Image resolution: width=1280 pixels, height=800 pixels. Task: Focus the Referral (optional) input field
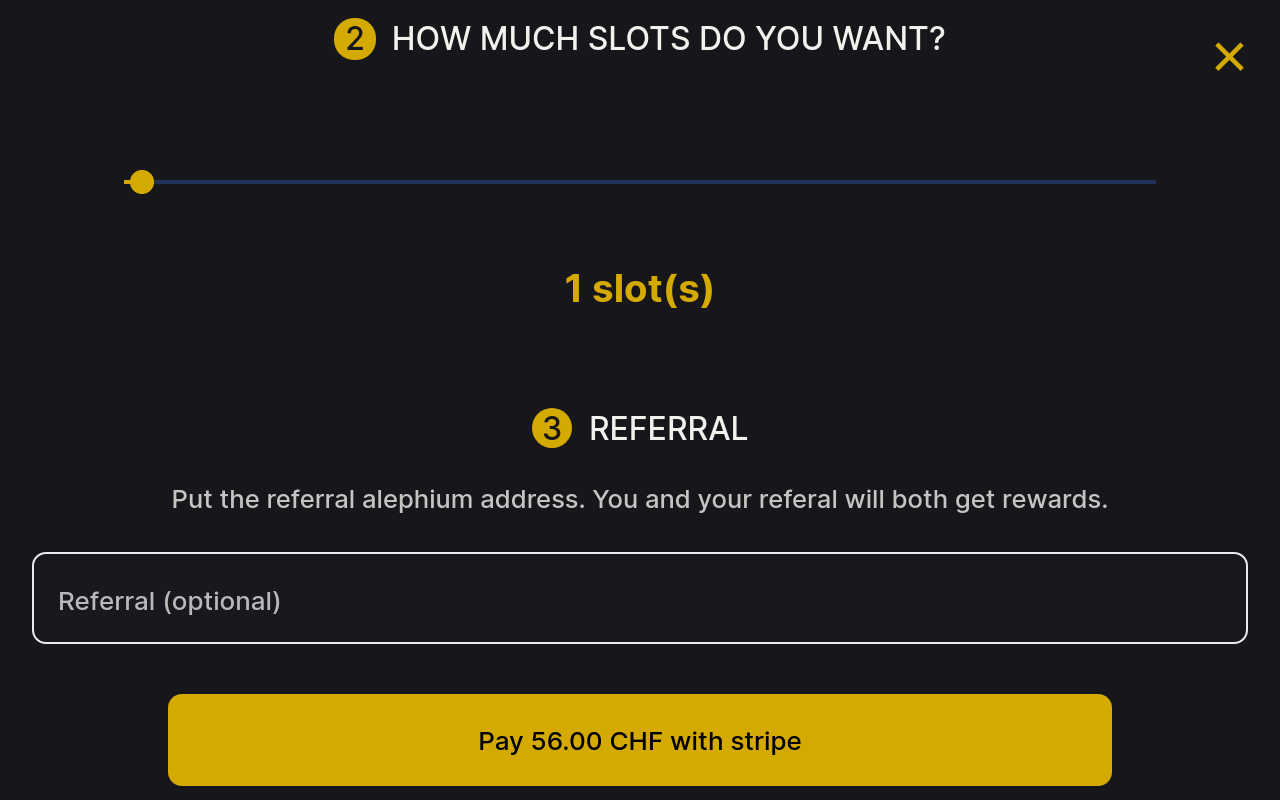[x=640, y=598]
